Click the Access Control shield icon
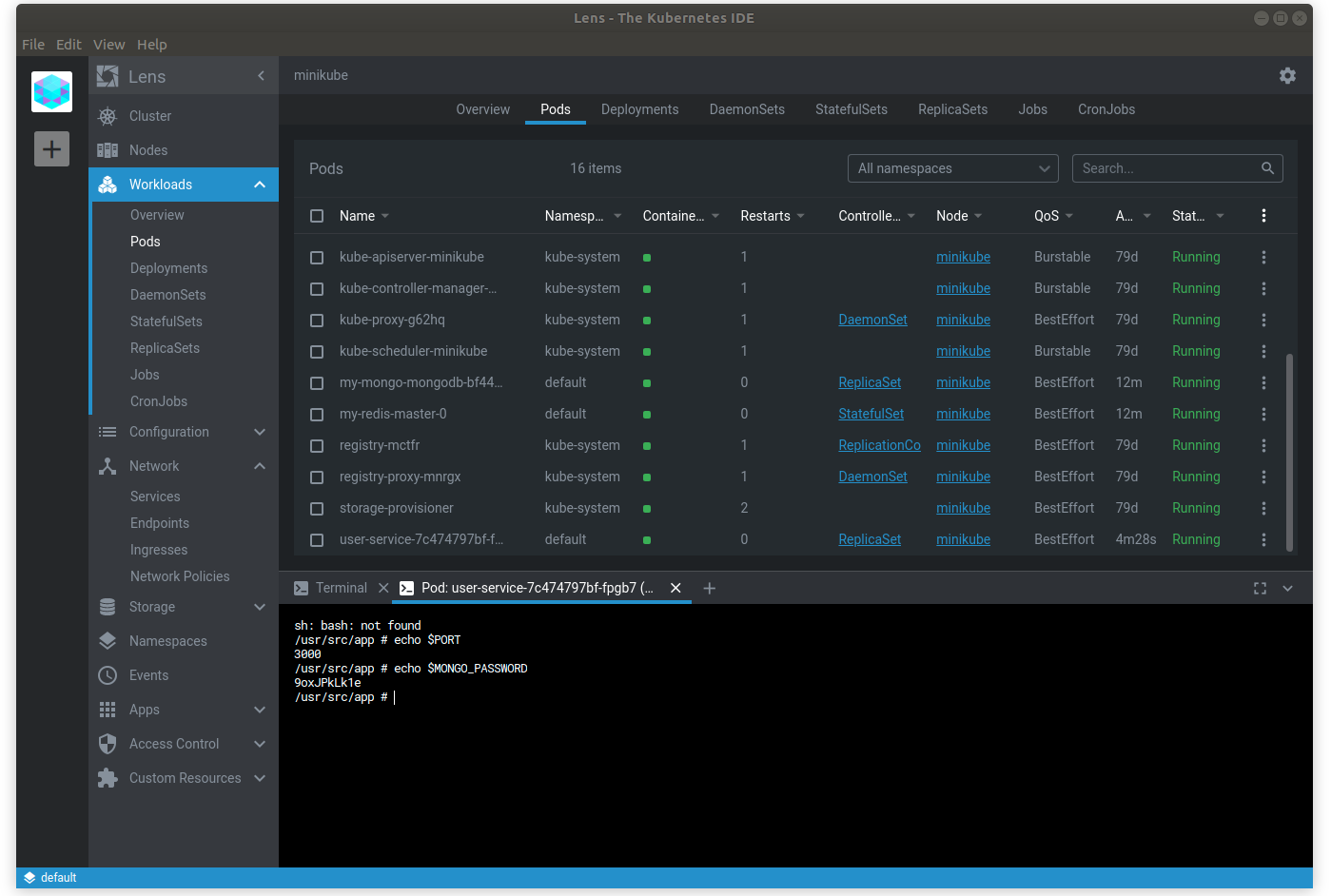The height and width of the screenshot is (896, 1331). click(108, 744)
